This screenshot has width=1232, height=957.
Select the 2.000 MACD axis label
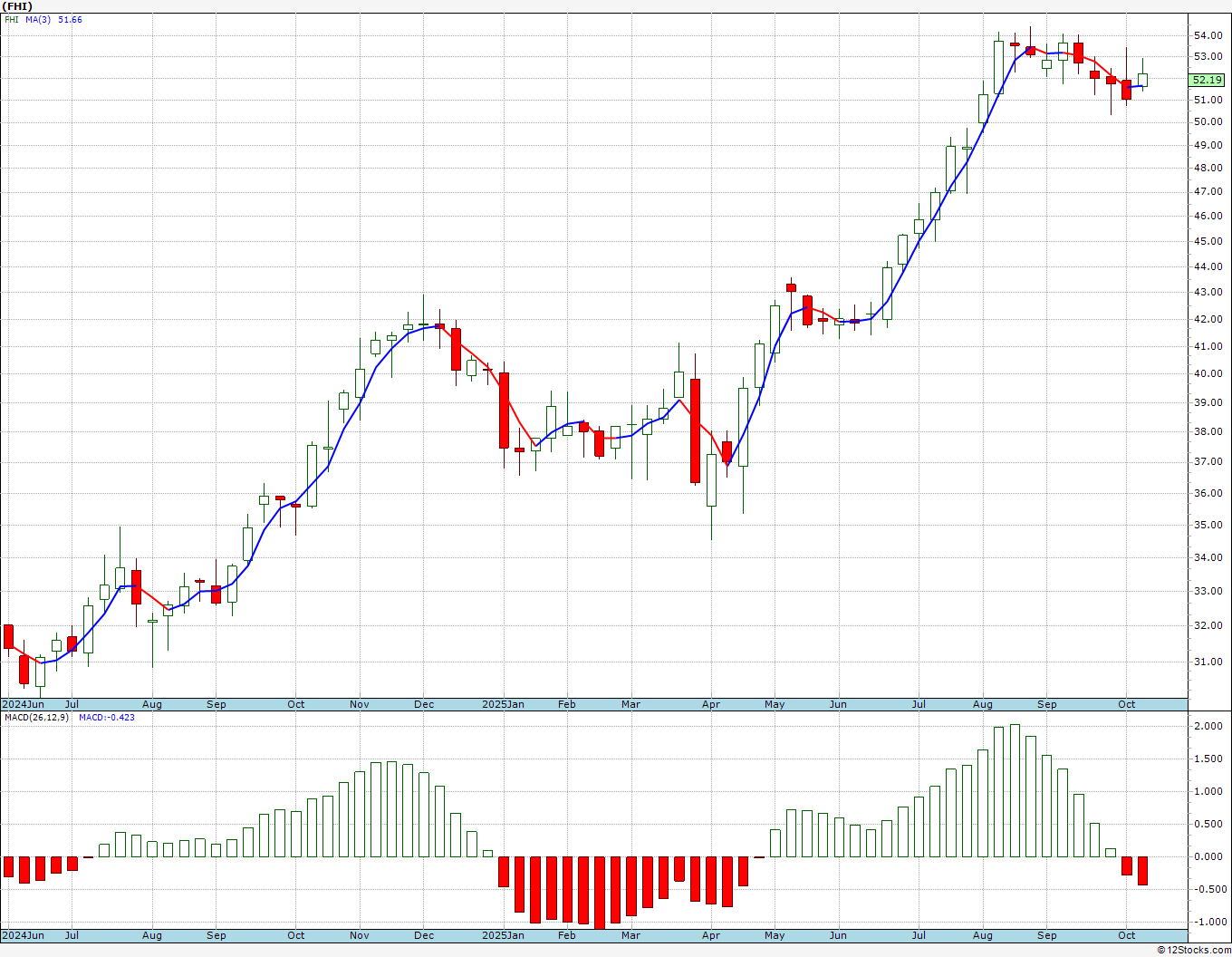[1208, 726]
